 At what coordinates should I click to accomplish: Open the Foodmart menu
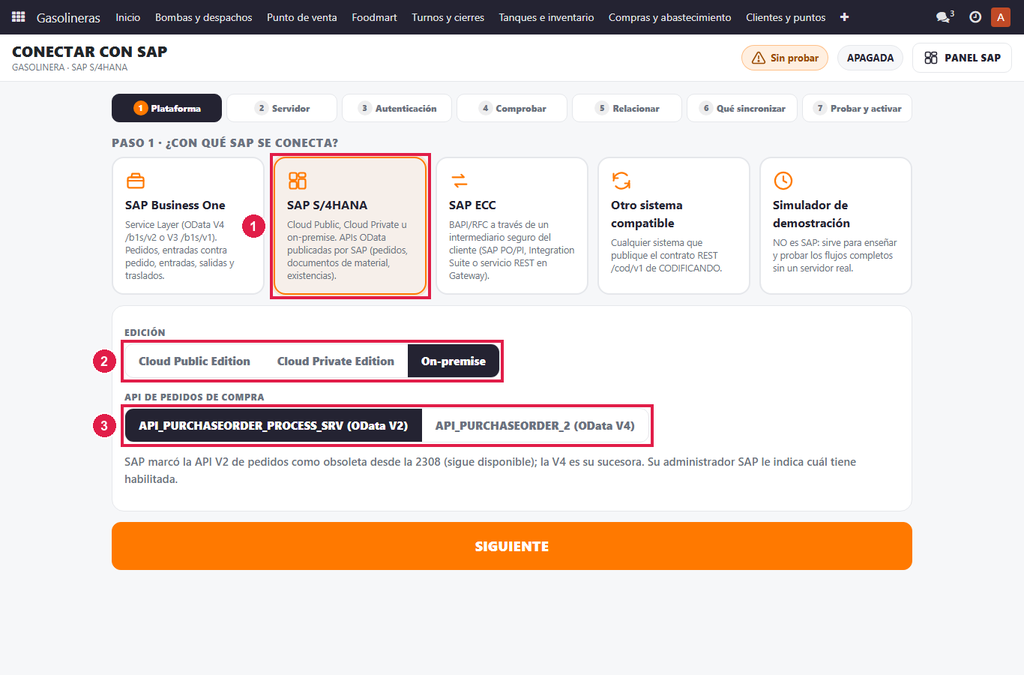[x=374, y=17]
